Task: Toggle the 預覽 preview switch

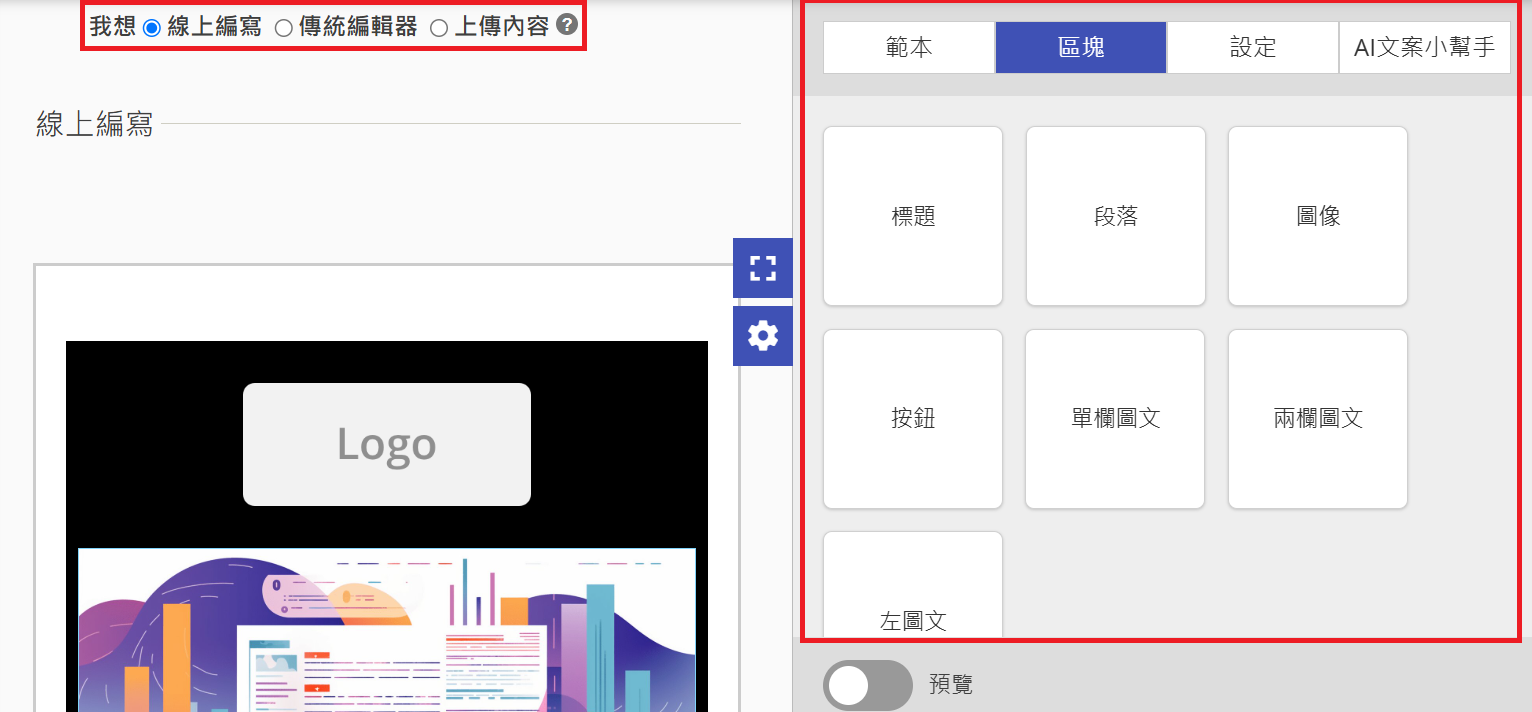Action: click(x=867, y=685)
